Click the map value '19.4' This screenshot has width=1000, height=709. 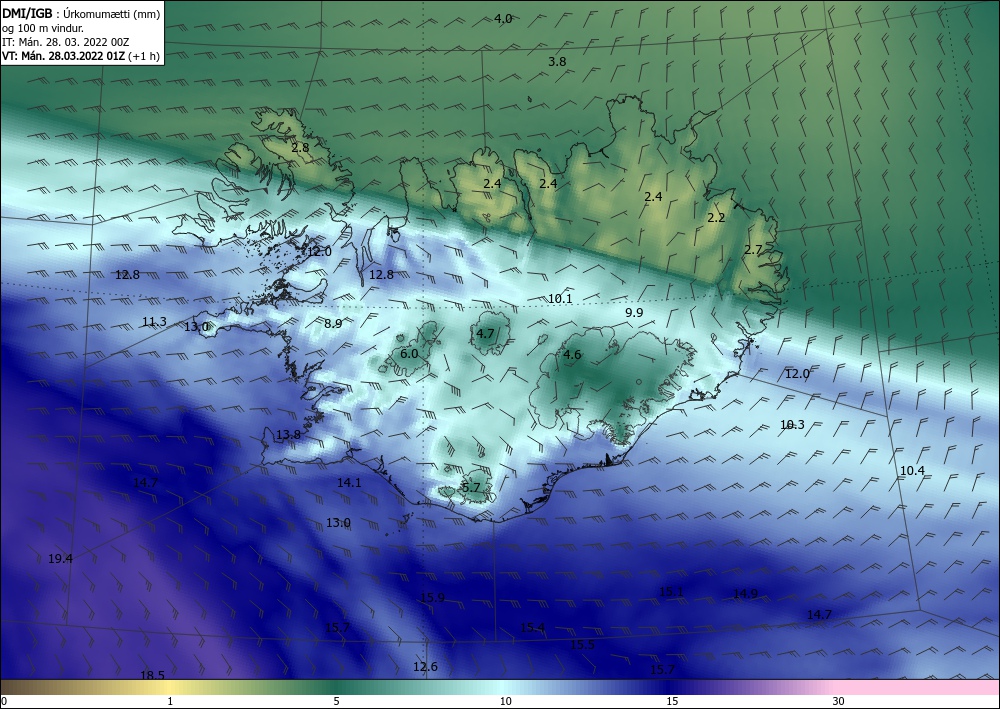(x=60, y=559)
